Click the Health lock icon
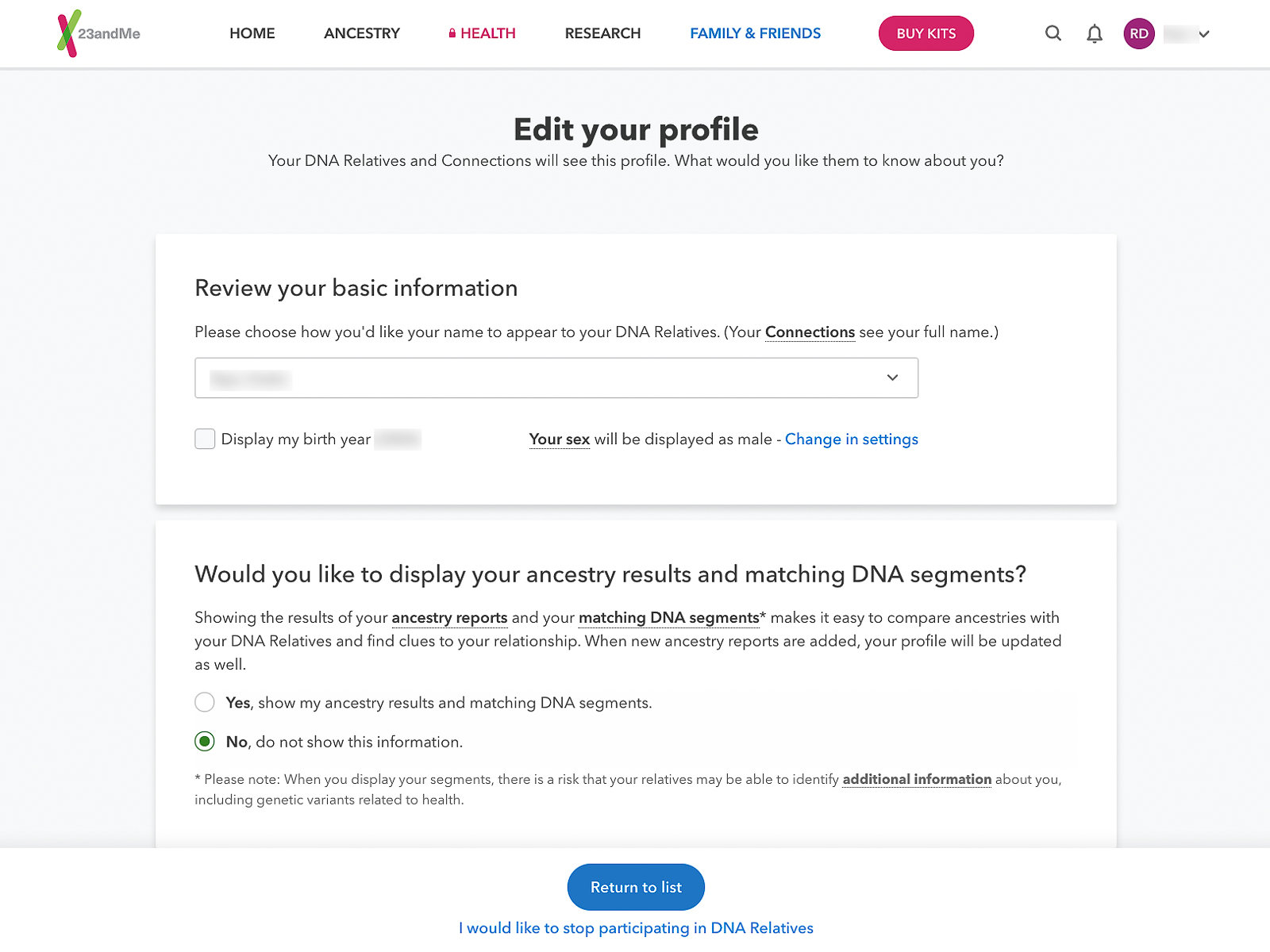The width and height of the screenshot is (1270, 952). point(452,33)
